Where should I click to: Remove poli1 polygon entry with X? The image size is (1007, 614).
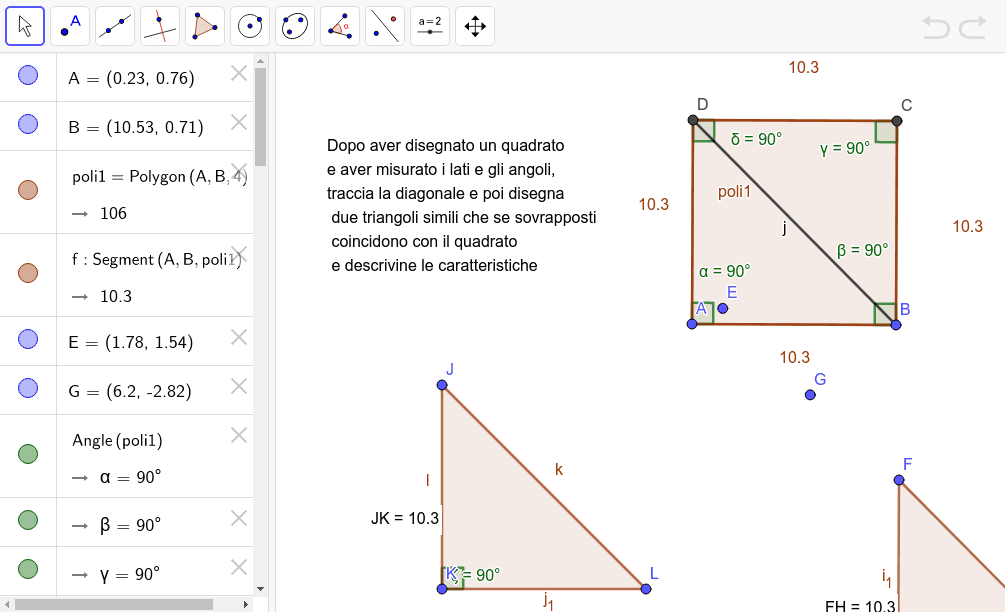[x=239, y=171]
